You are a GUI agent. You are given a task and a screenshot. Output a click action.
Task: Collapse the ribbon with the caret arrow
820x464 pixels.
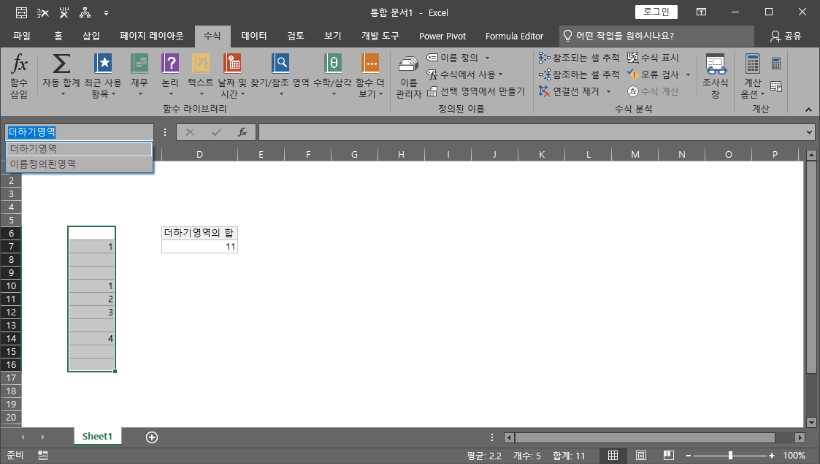808,109
